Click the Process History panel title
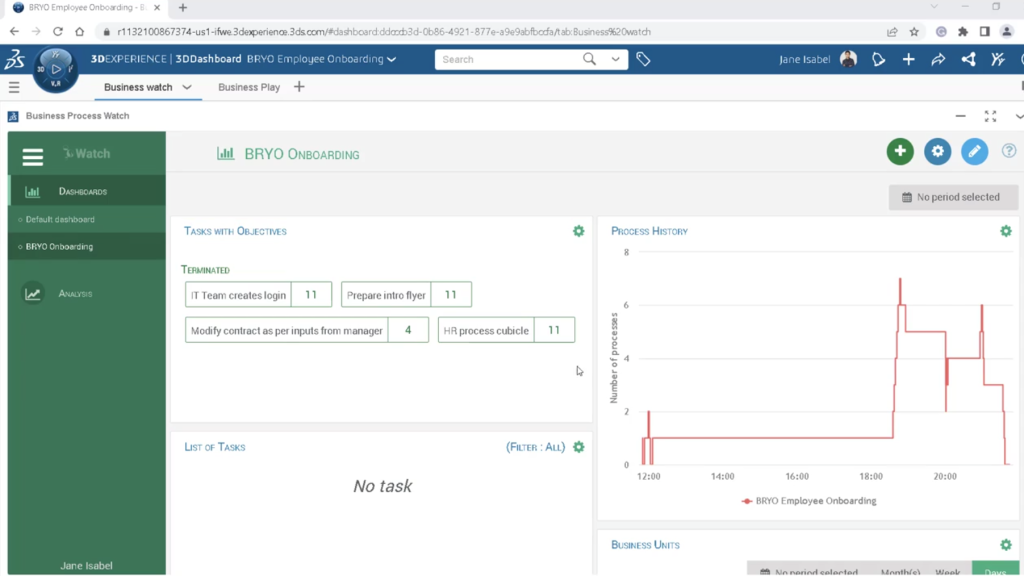 pyautogui.click(x=649, y=231)
